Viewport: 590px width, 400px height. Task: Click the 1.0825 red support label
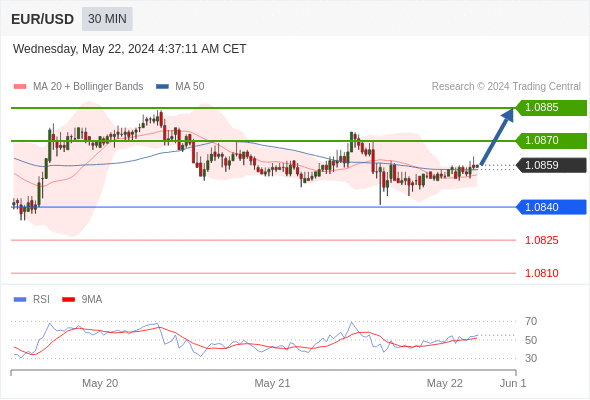point(541,240)
